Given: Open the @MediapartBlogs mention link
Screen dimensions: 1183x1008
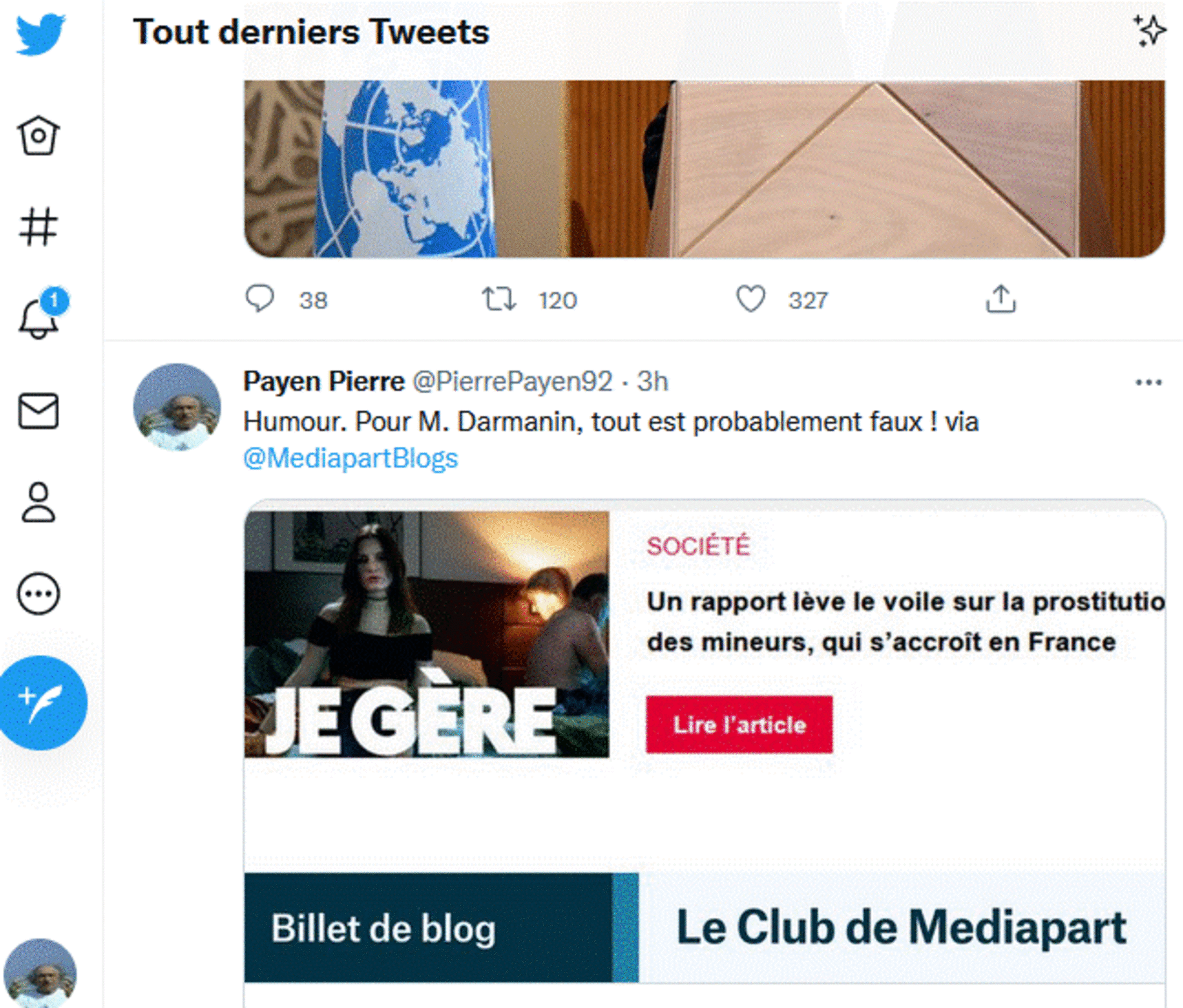Looking at the screenshot, I should tap(351, 459).
